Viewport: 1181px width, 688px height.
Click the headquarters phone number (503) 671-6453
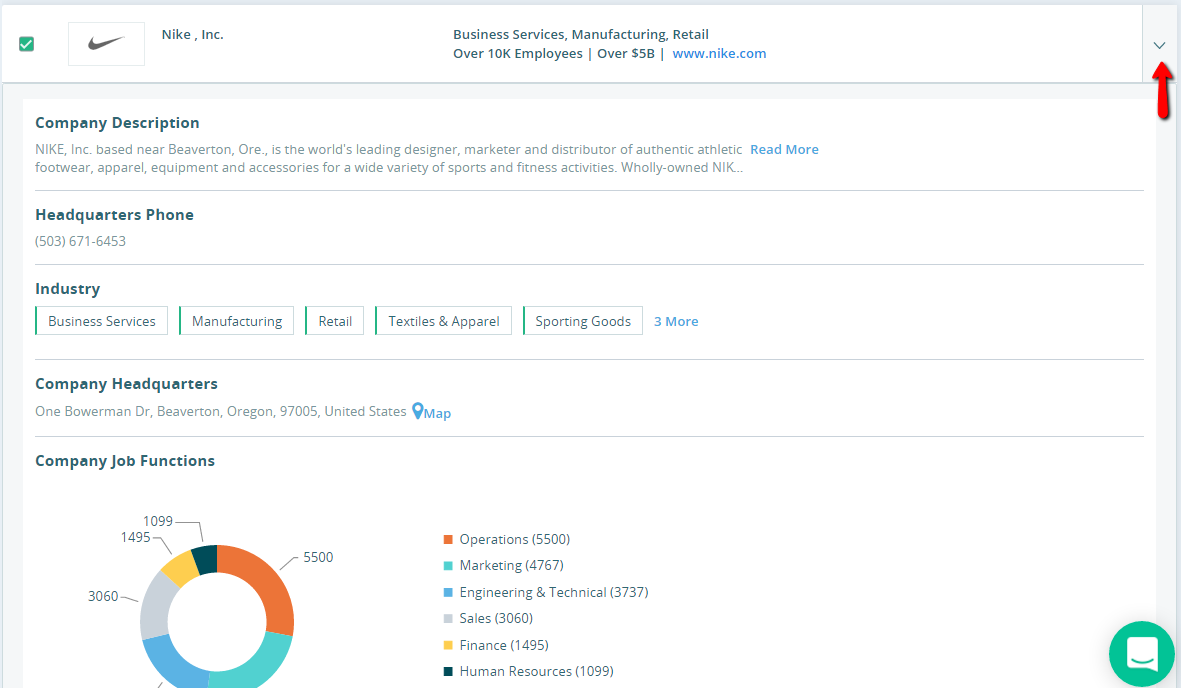point(81,241)
